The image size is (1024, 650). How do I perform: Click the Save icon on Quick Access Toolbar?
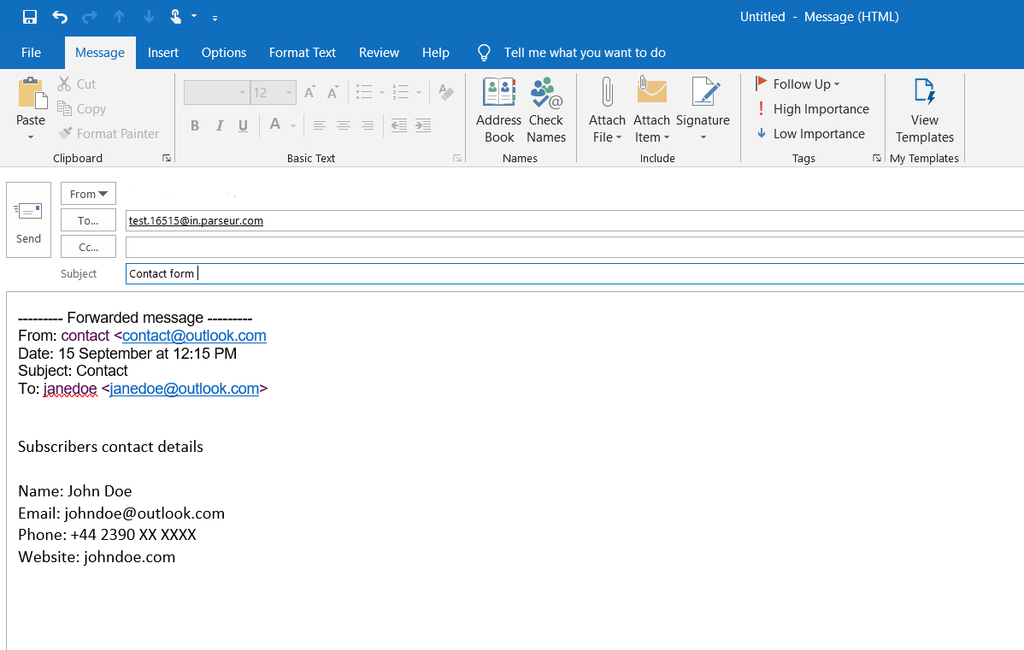pyautogui.click(x=29, y=16)
